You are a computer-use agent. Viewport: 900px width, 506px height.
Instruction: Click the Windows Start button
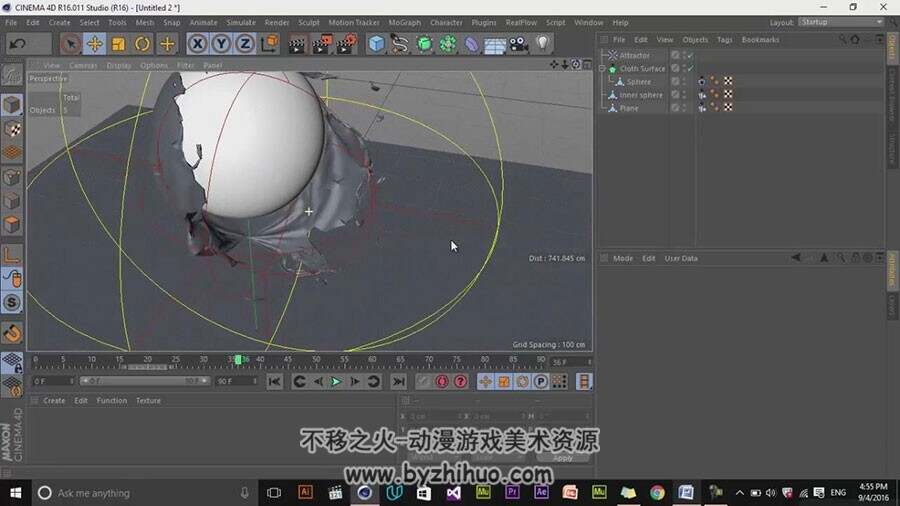[x=15, y=493]
